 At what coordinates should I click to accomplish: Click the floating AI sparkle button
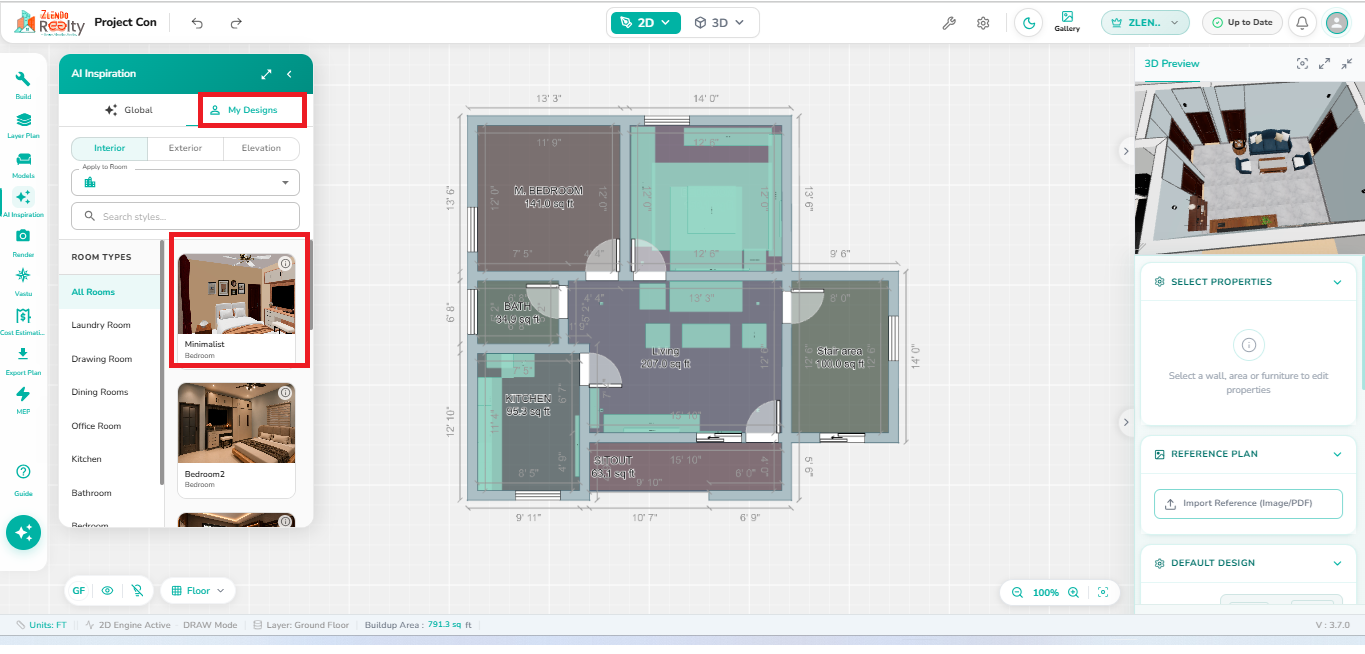23,533
